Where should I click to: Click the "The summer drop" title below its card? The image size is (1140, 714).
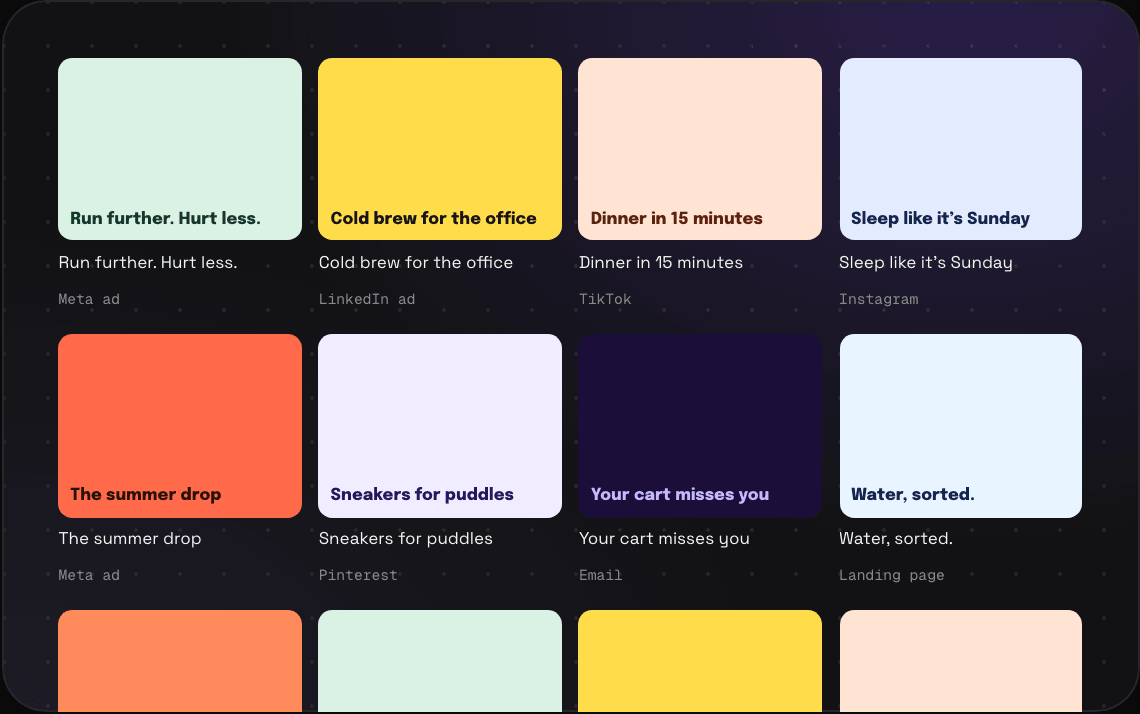pos(129,539)
